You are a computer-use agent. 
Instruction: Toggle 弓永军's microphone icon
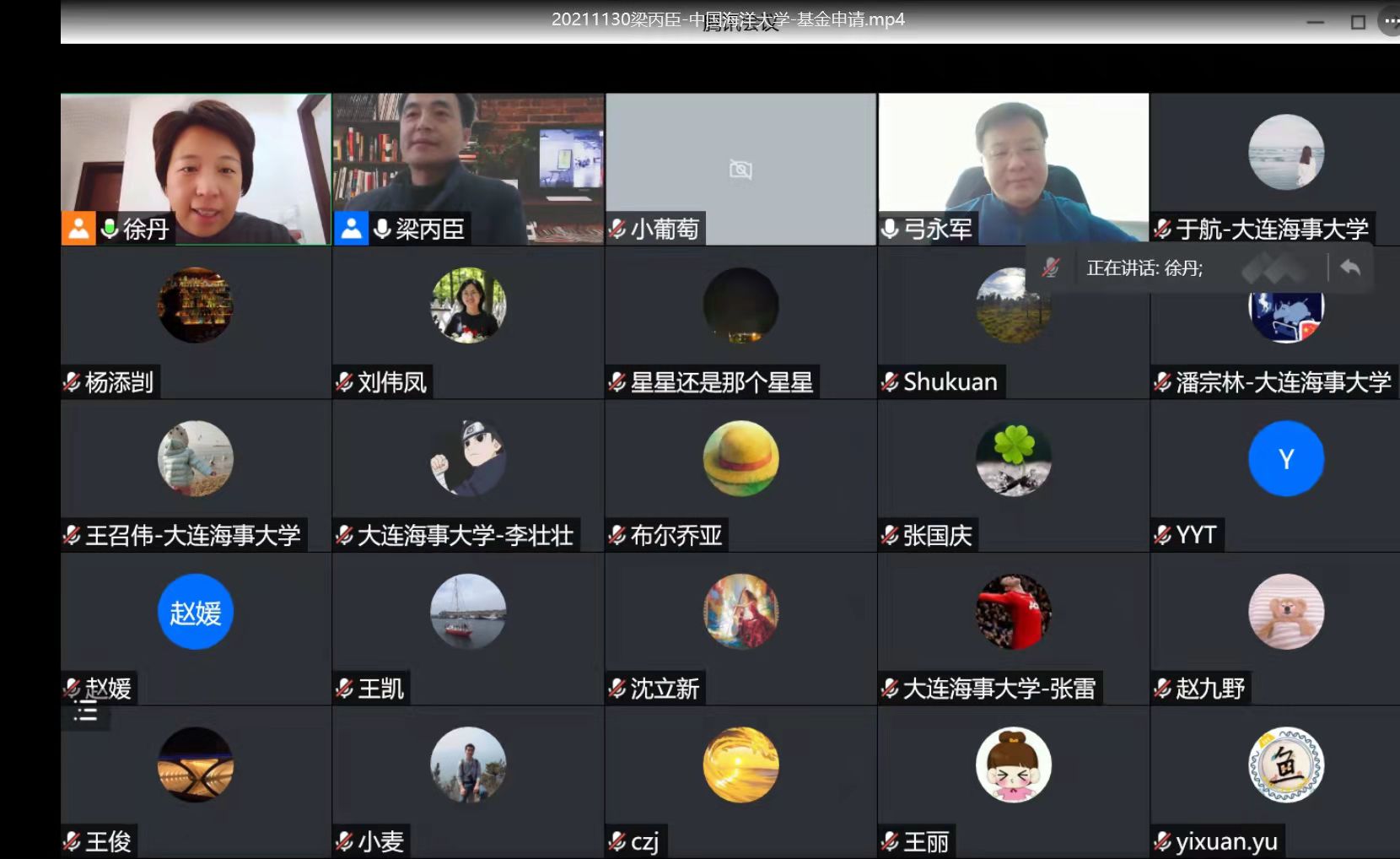tap(890, 229)
